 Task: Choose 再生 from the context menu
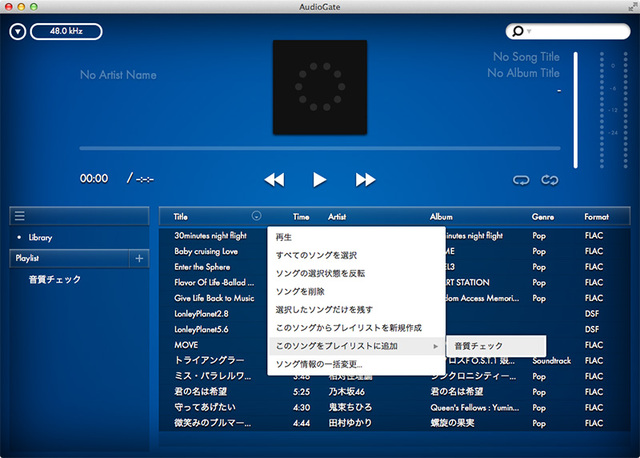pyautogui.click(x=356, y=237)
